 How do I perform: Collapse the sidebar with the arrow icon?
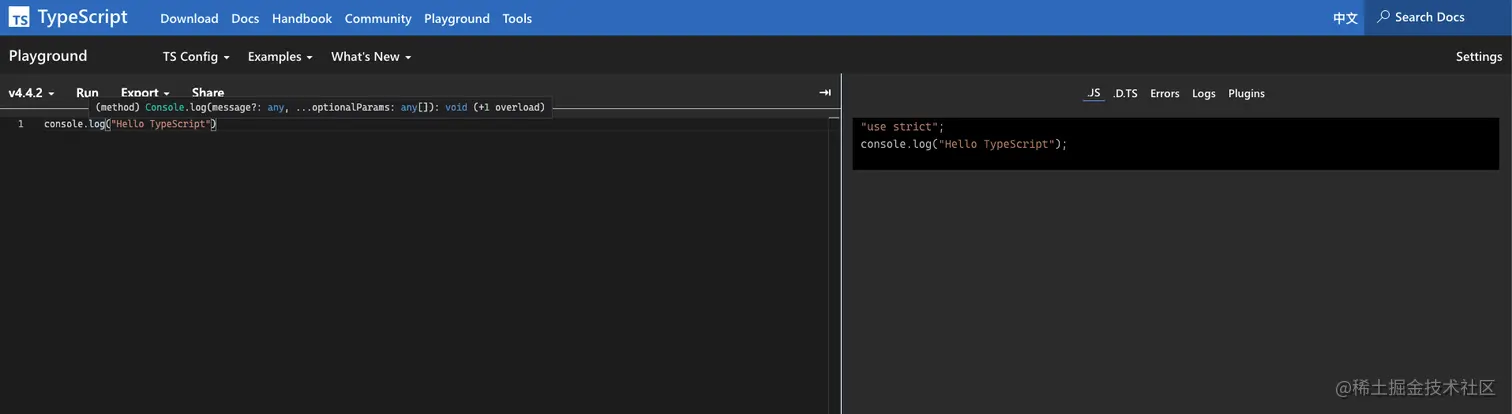click(x=825, y=92)
